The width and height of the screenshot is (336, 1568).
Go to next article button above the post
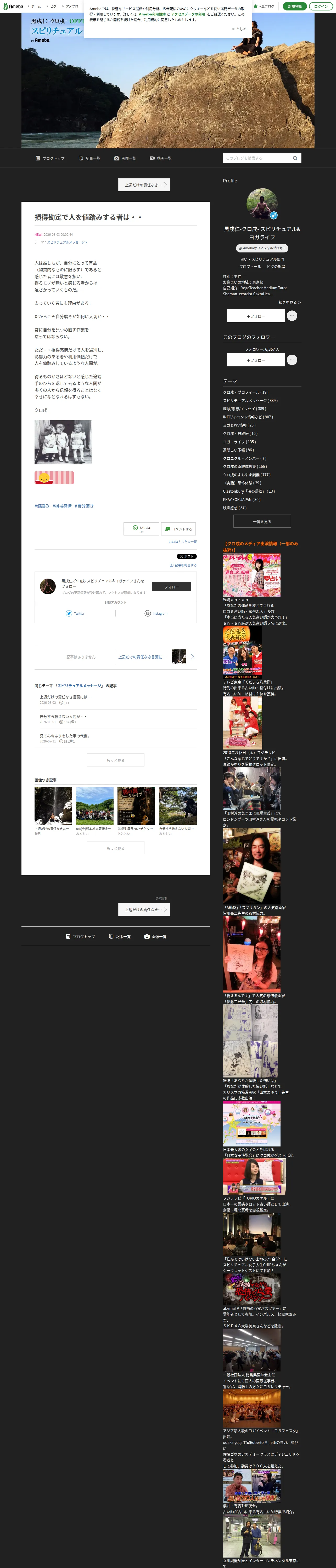pyautogui.click(x=144, y=185)
